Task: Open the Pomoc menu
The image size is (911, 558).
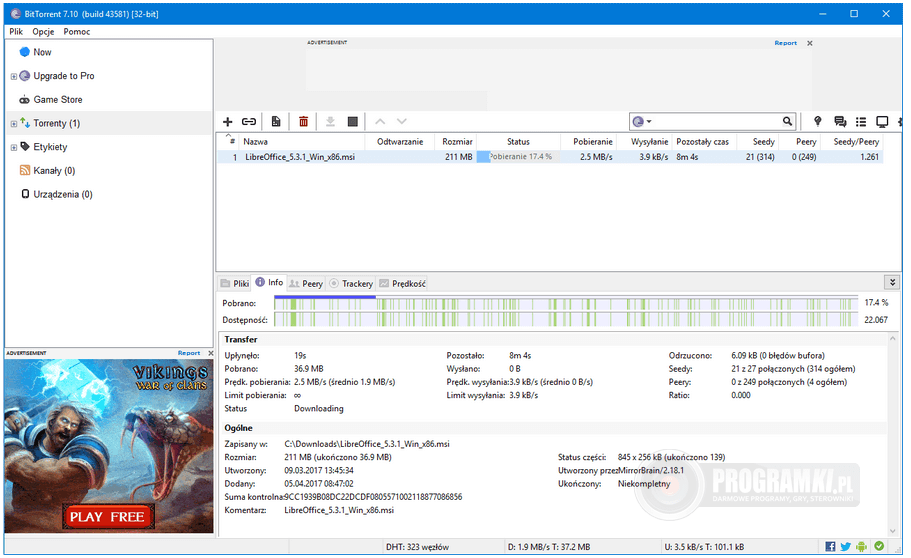Action: point(77,31)
